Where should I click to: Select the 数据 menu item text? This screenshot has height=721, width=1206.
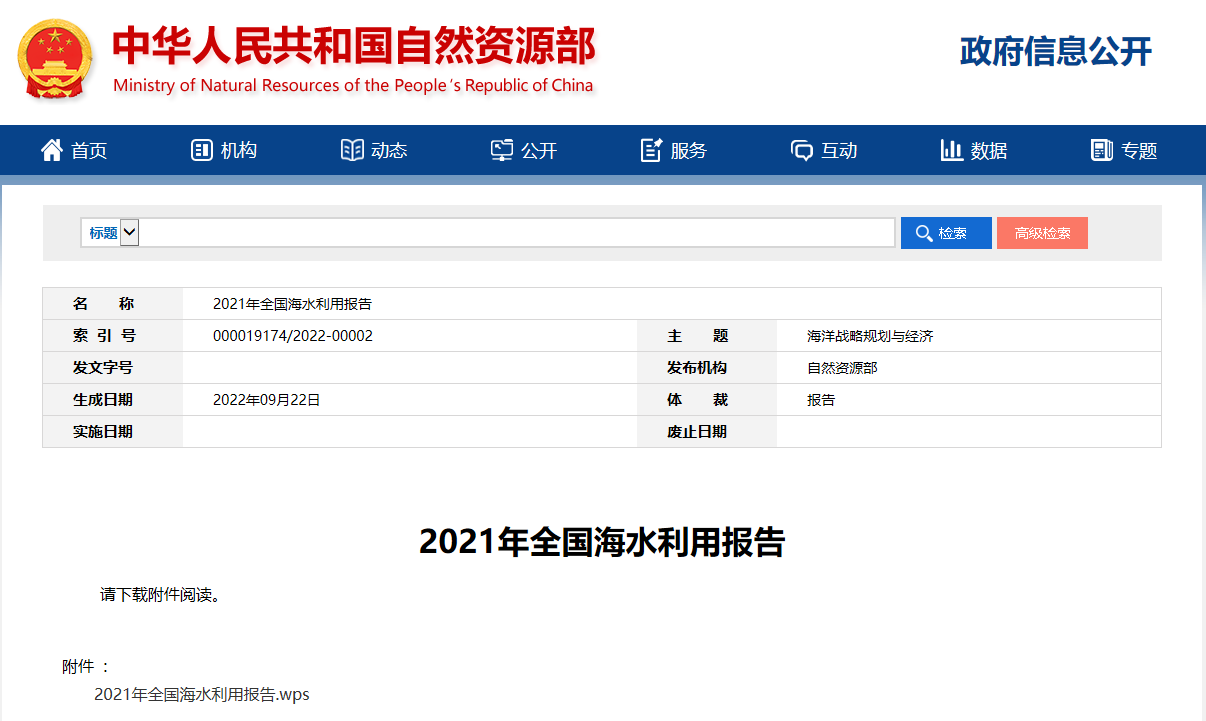988,151
